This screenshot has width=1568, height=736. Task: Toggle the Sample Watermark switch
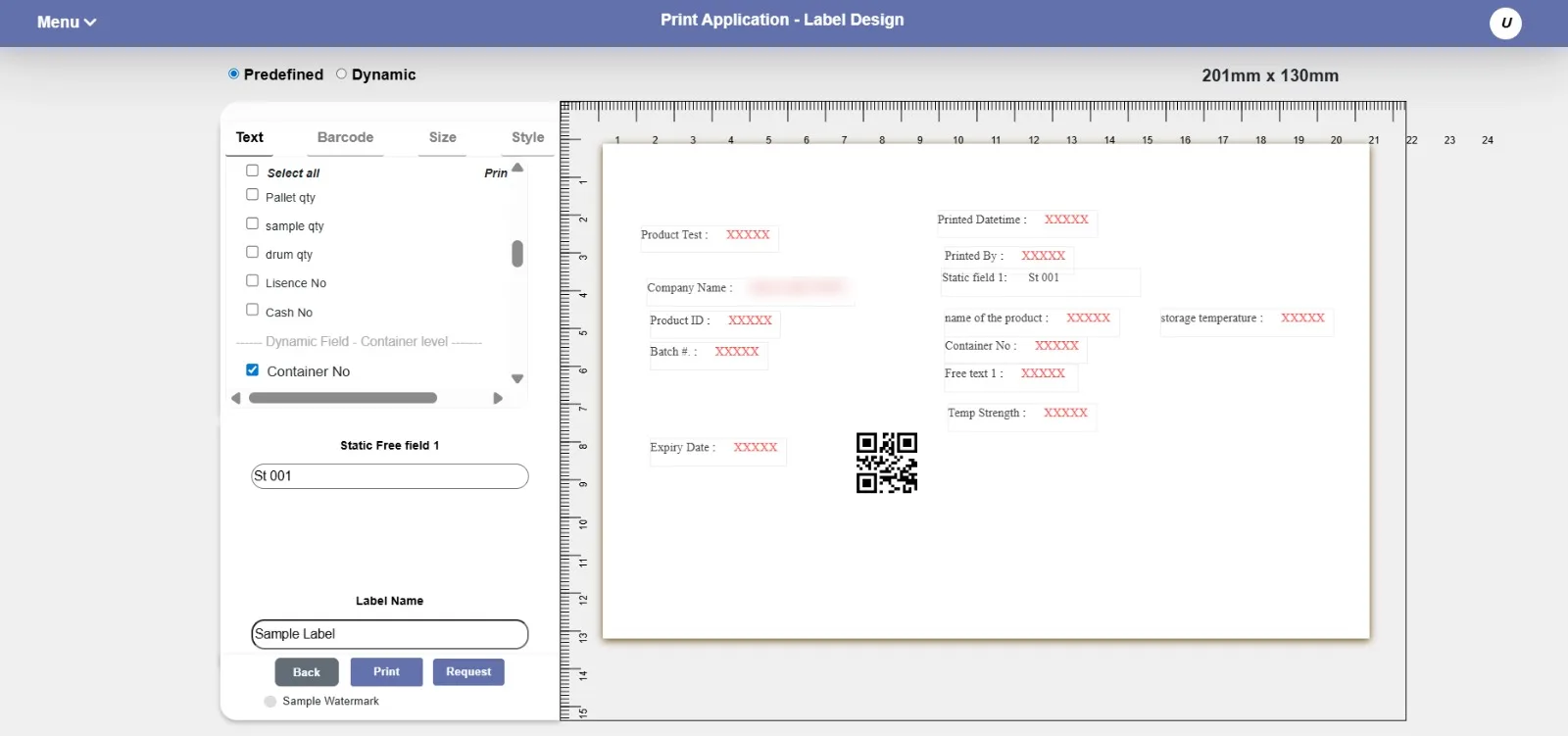(x=270, y=702)
